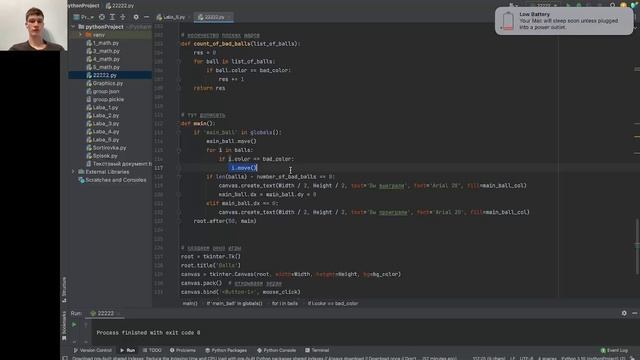Image resolution: width=640 pixels, height=360 pixels.
Task: Hide the Run panel with the minus icon
Action: pyautogui.click(x=635, y=313)
